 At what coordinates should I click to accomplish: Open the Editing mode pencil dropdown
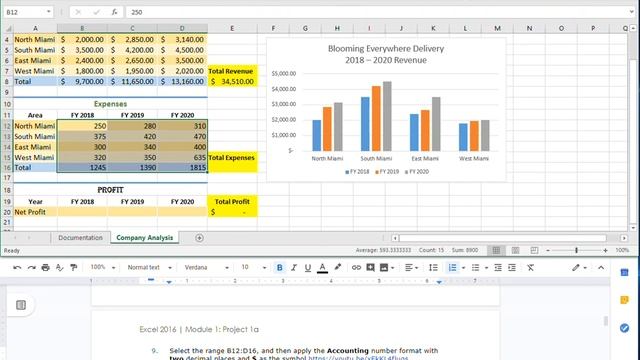(579, 268)
